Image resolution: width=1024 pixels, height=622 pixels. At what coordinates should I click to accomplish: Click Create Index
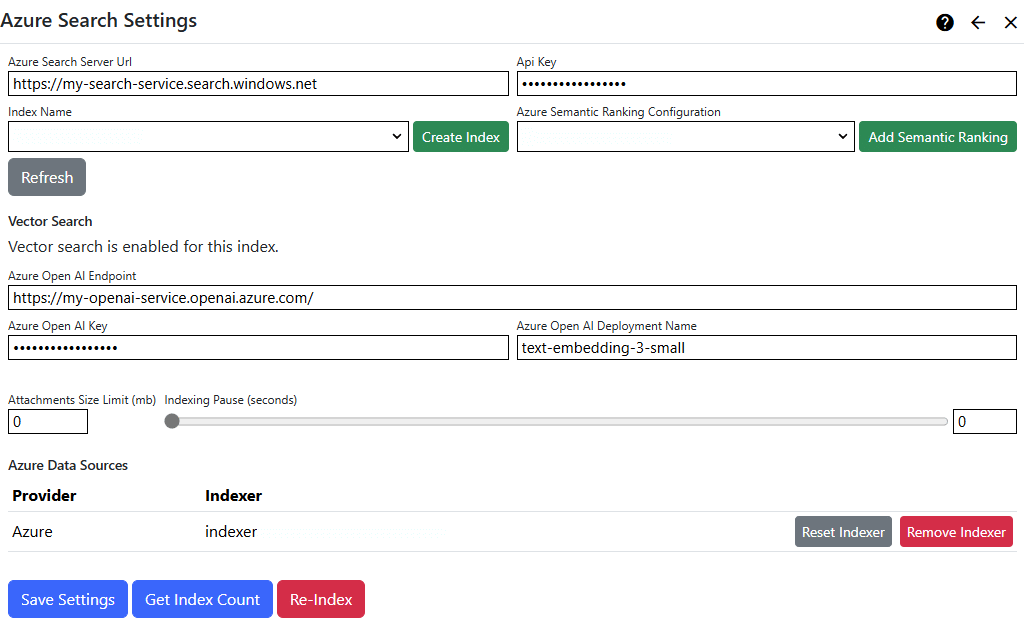click(x=460, y=136)
